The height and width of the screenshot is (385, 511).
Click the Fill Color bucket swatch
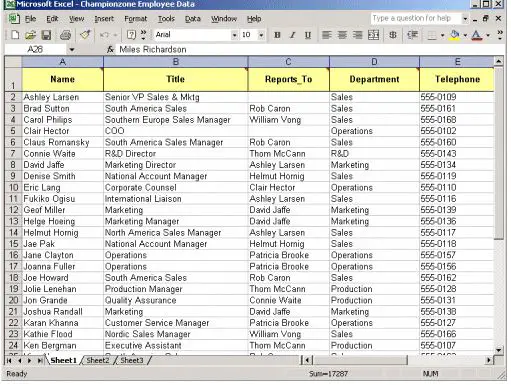(455, 35)
